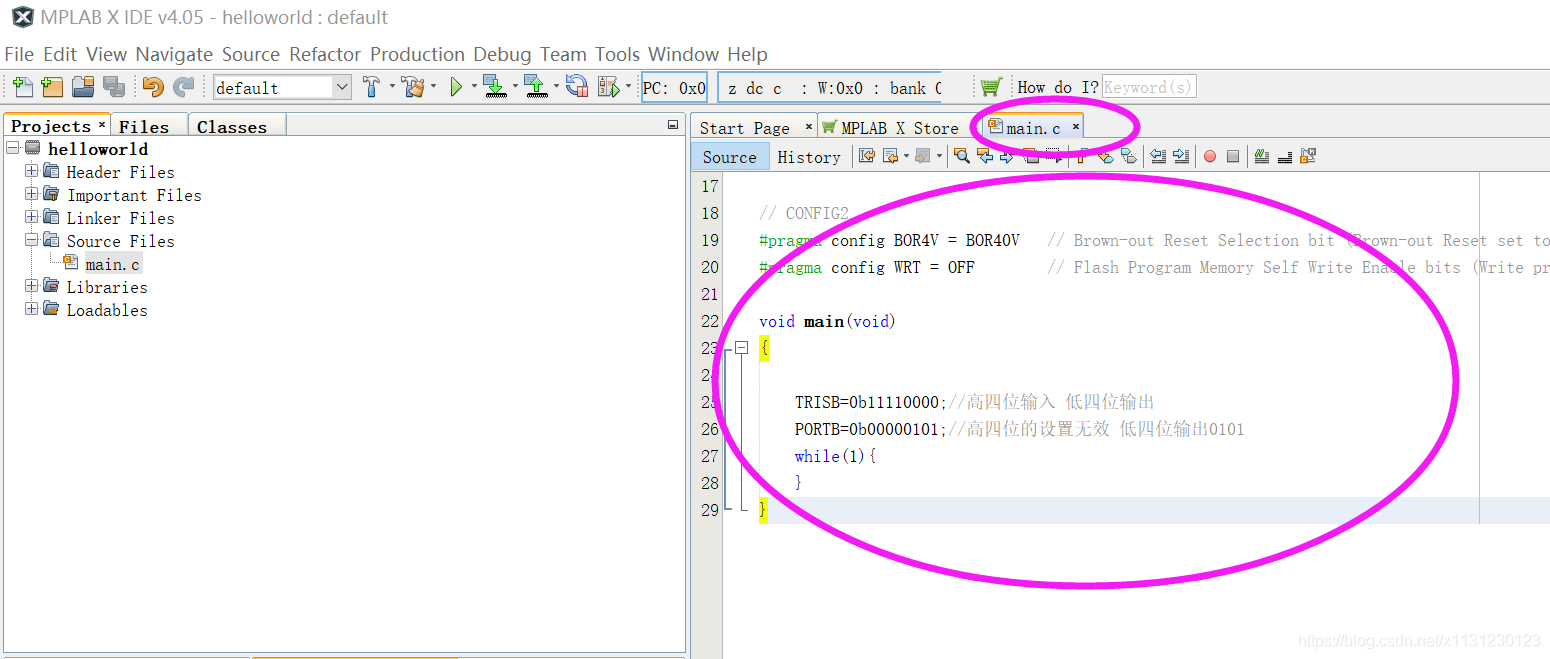
Task: Collapse the helloworld project node
Action: tap(12, 148)
